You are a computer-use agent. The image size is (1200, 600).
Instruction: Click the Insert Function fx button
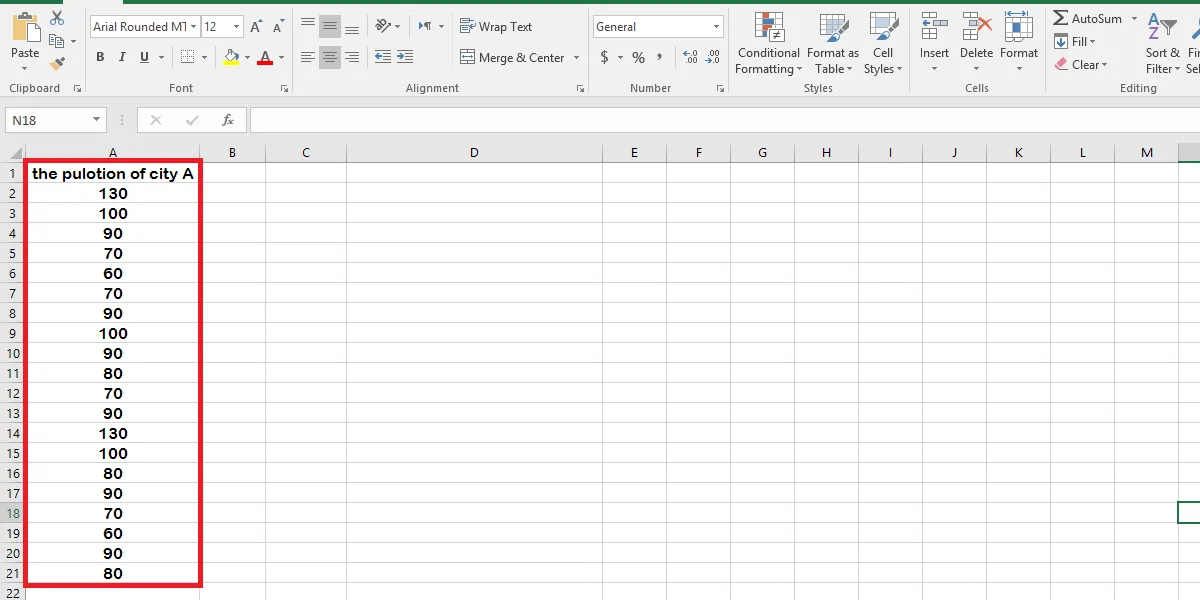228,120
